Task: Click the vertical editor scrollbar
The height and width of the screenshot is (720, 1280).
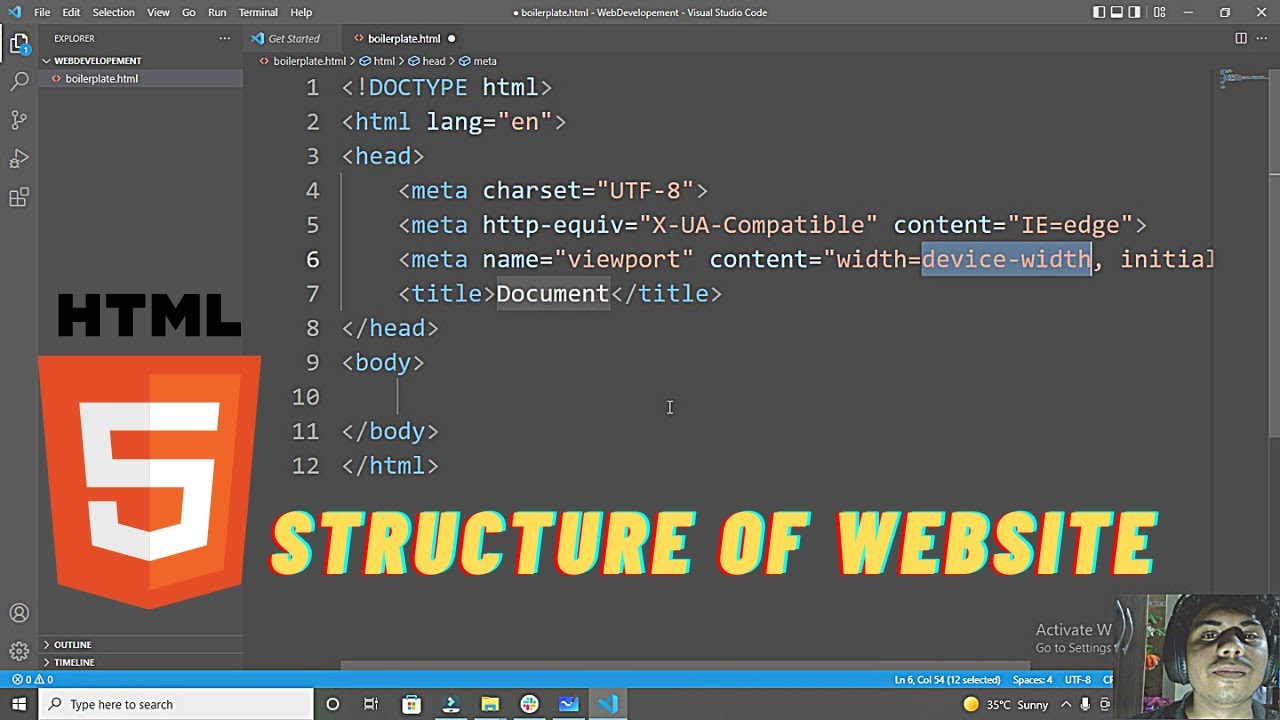Action: coord(1274,255)
